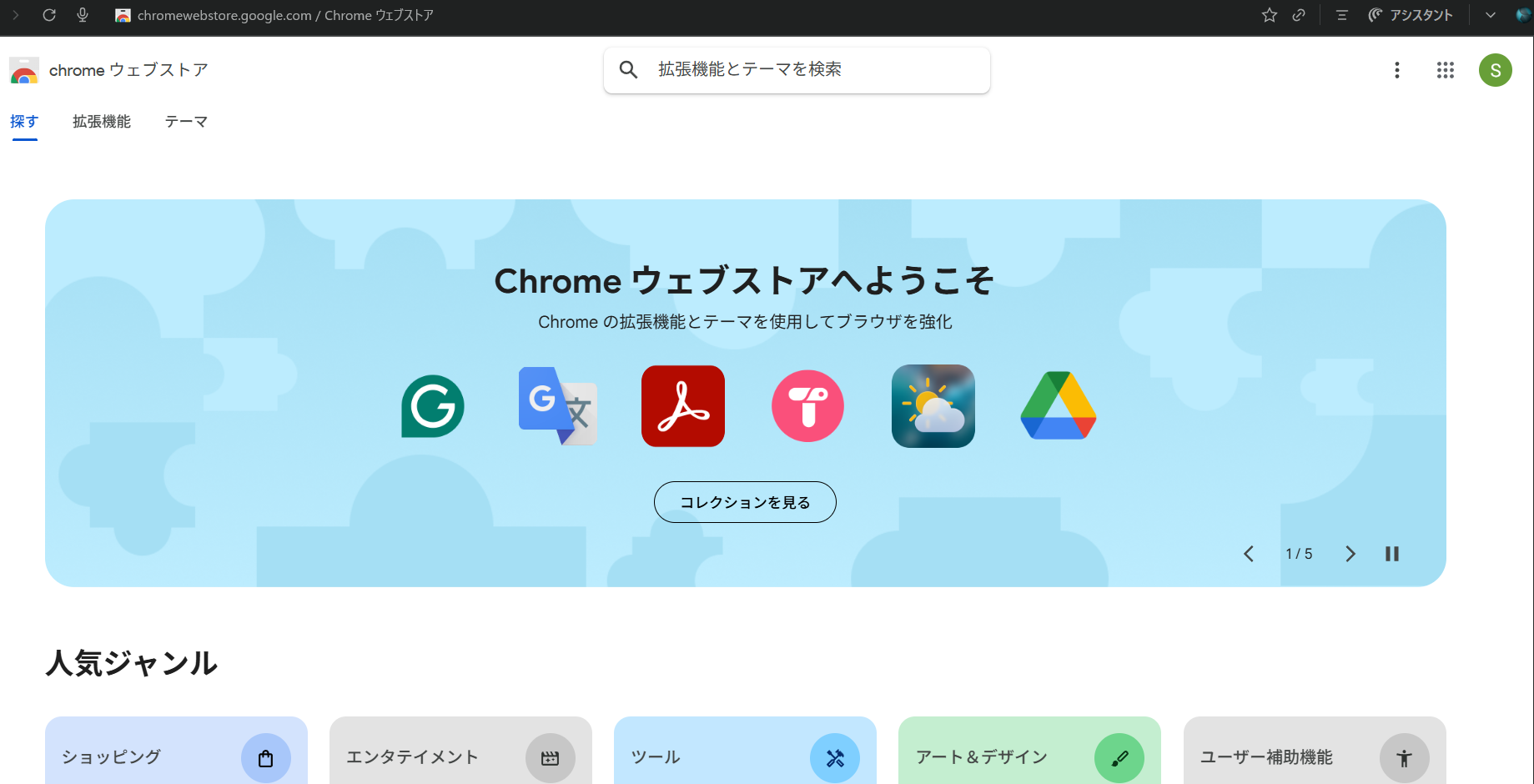Click the shopping bag icon on ショッピング card
Viewport: 1534px width, 784px height.
[265, 757]
